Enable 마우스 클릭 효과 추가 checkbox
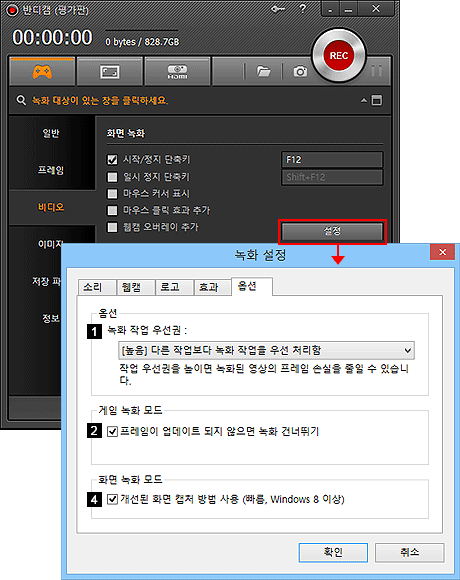Viewport: 460px width, 580px height. [112, 210]
